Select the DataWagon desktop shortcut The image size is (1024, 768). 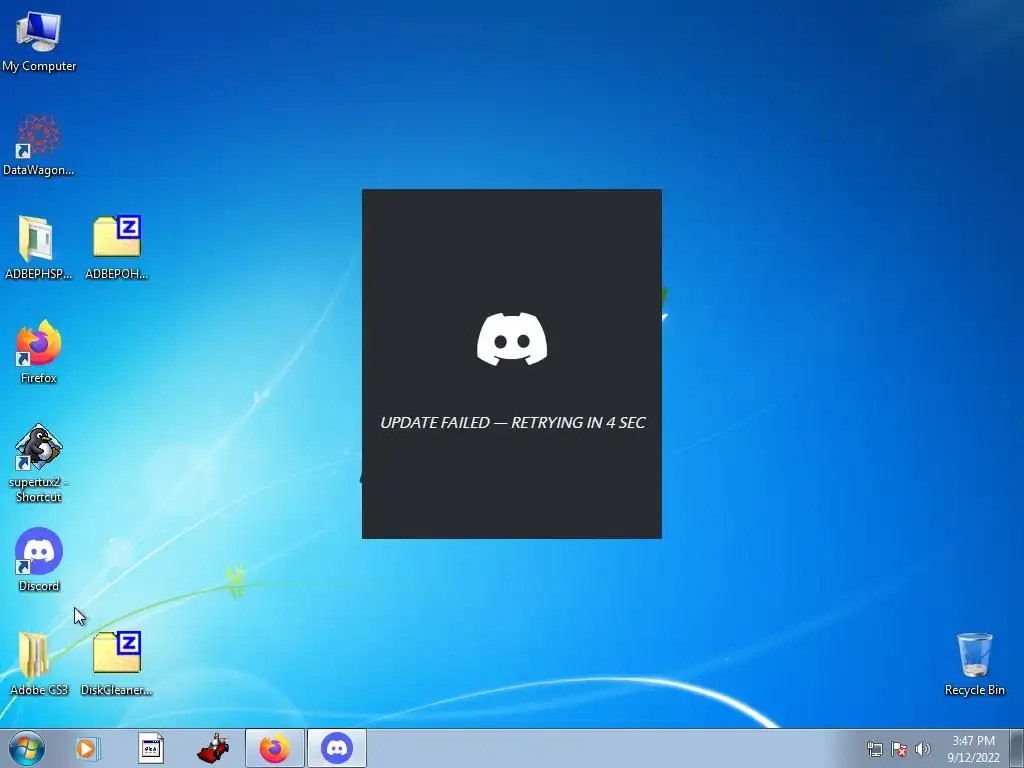(39, 145)
